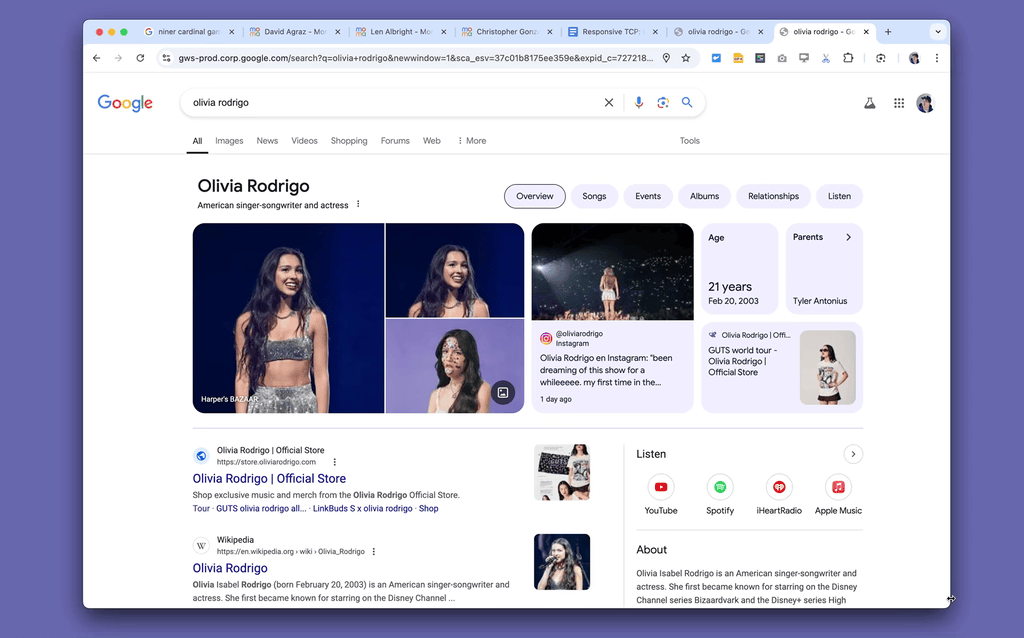Open YouTube in the Listen panel

[x=661, y=494]
